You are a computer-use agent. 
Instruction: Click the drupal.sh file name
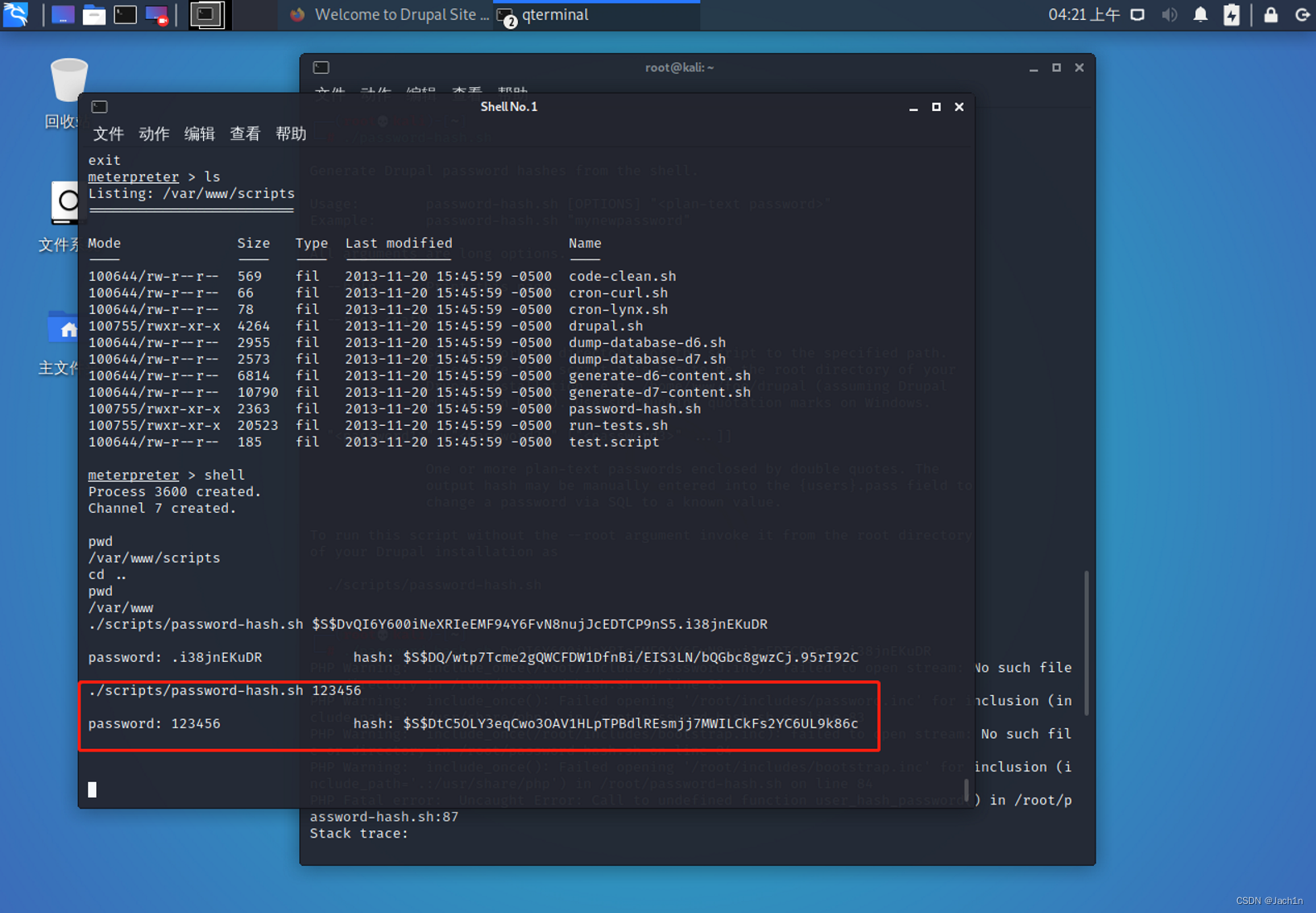(x=606, y=326)
